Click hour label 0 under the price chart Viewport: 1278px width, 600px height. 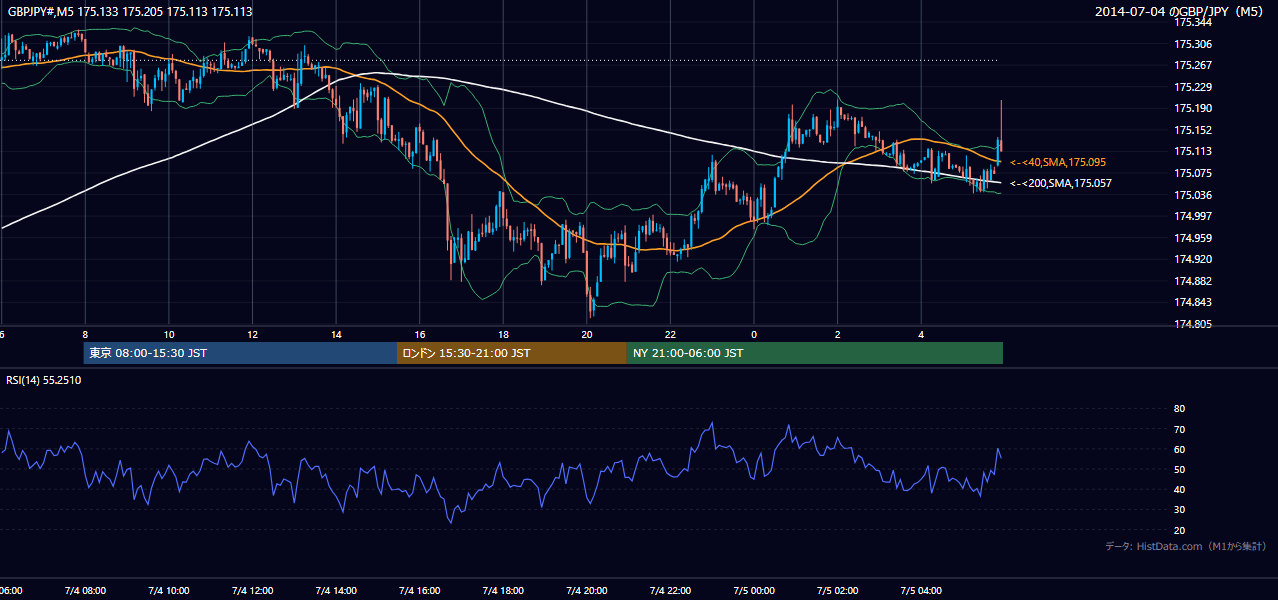coord(754,335)
